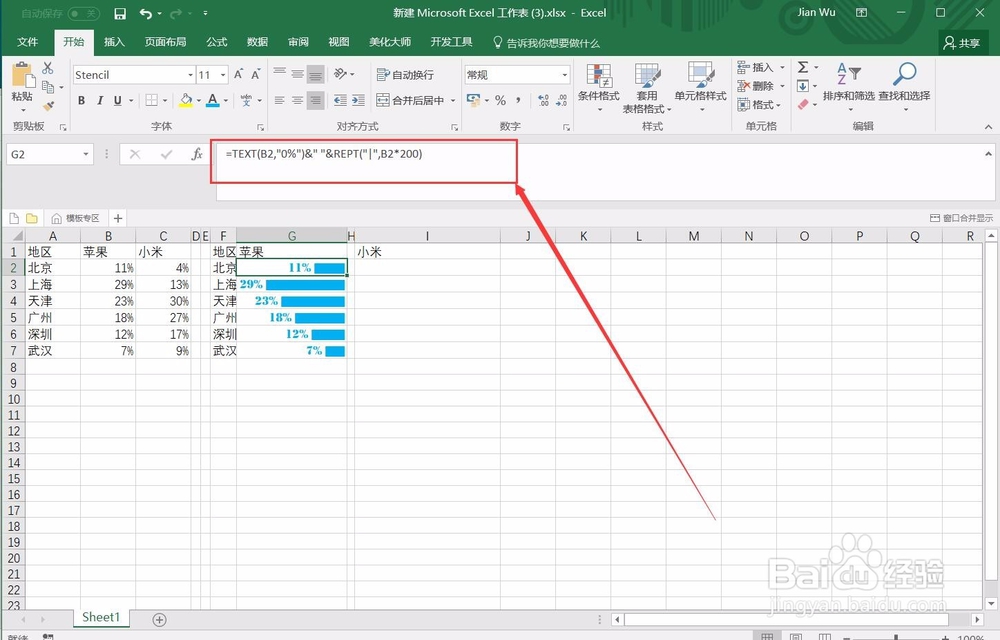Toggle the AutoSave switch
Screen dimensions: 1000x640
point(84,13)
